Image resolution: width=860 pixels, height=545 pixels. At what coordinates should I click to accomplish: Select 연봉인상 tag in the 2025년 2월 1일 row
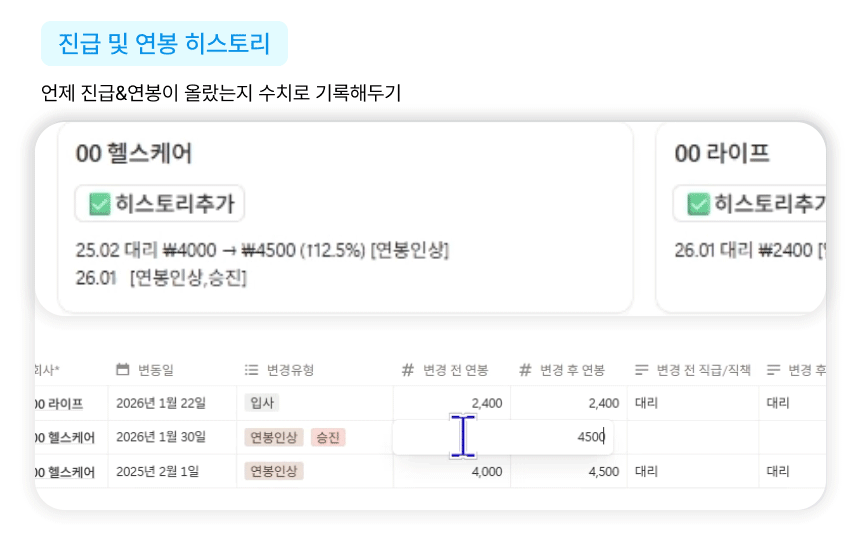tap(274, 471)
